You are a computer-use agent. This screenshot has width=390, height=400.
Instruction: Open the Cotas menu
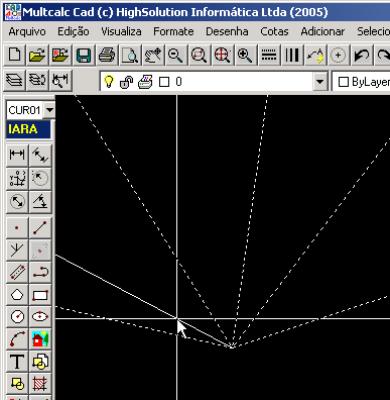[x=274, y=32]
